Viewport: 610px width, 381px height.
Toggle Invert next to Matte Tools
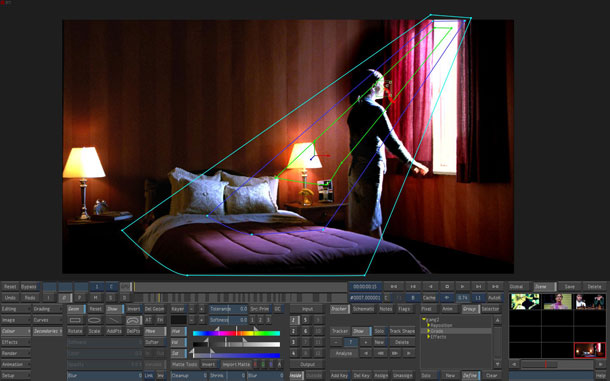209,365
